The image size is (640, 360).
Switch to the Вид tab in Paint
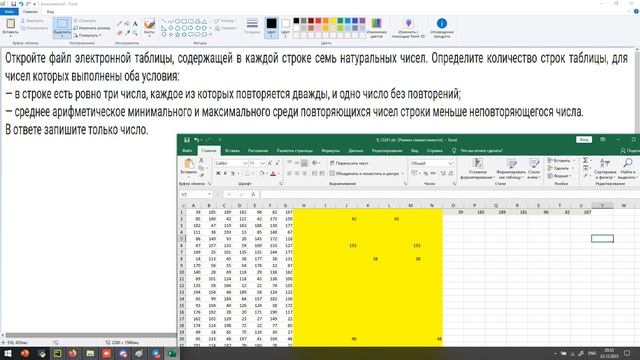(x=50, y=12)
